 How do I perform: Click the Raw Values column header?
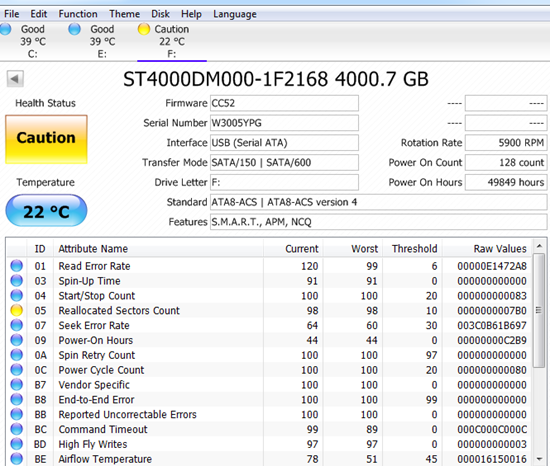click(x=488, y=249)
